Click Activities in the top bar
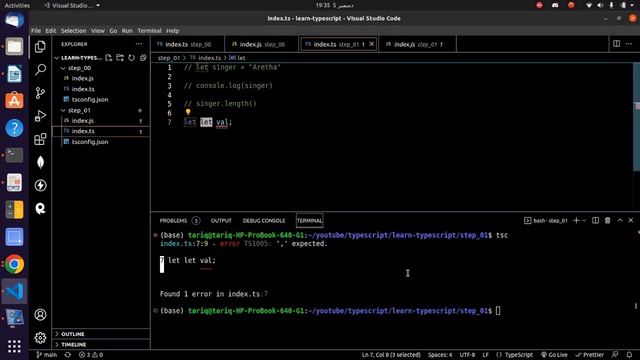 pos(17,5)
